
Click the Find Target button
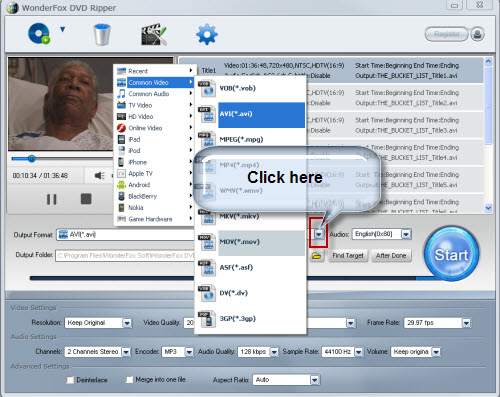tap(348, 256)
